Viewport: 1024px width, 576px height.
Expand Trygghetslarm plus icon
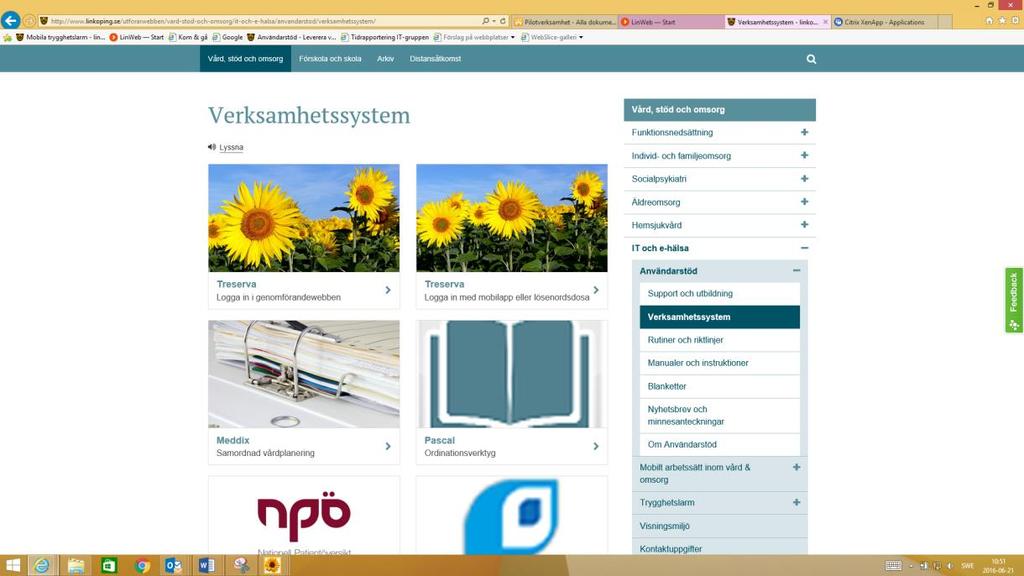796,502
